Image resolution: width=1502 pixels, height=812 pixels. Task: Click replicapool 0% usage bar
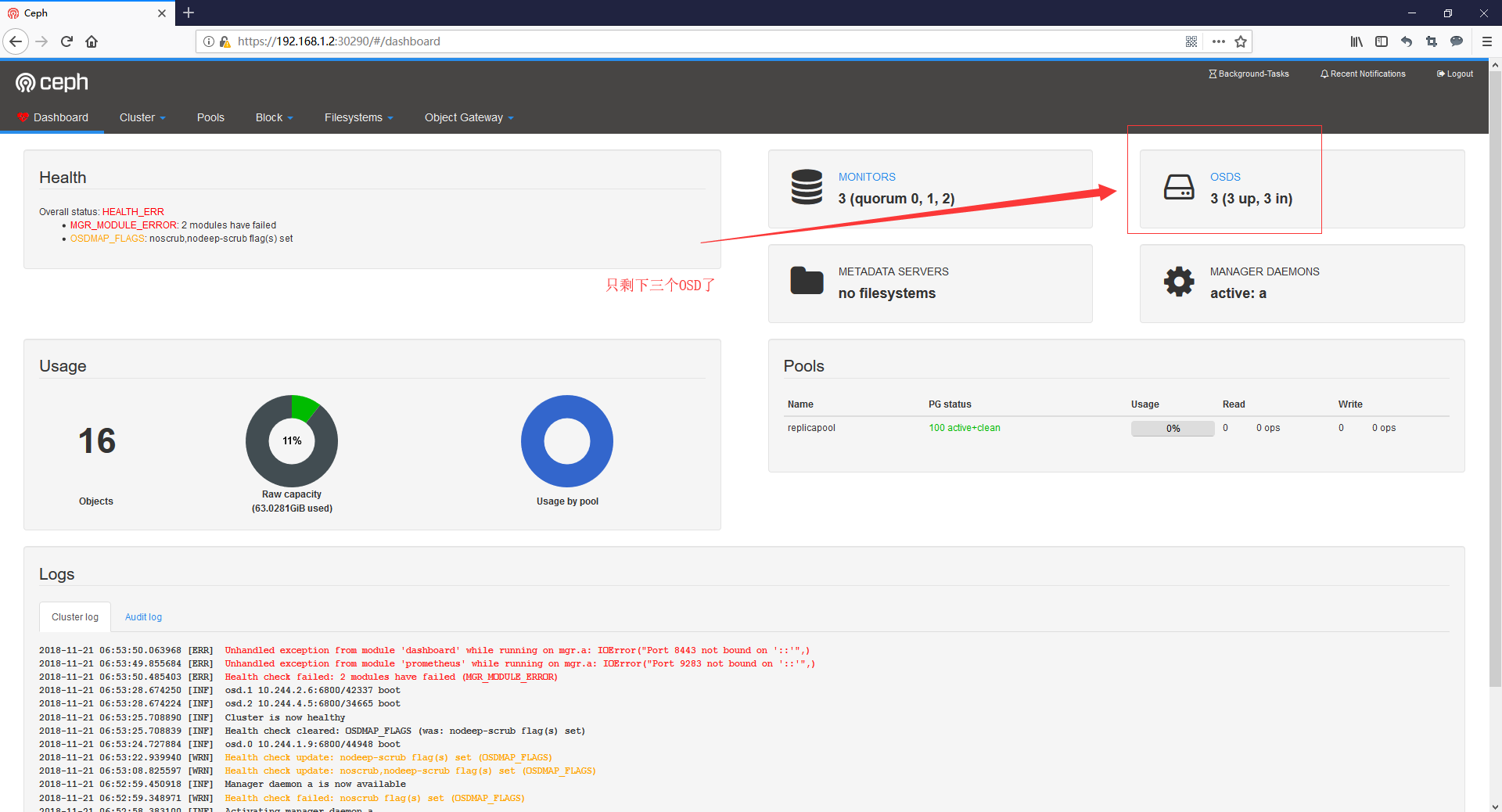click(x=1173, y=428)
